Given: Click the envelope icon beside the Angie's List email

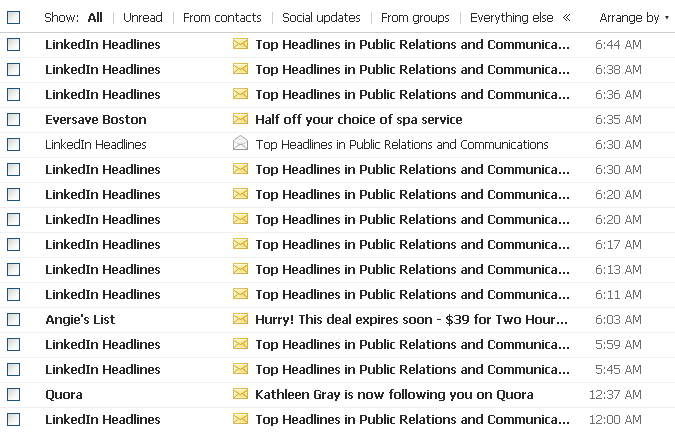Looking at the screenshot, I should click(x=240, y=319).
